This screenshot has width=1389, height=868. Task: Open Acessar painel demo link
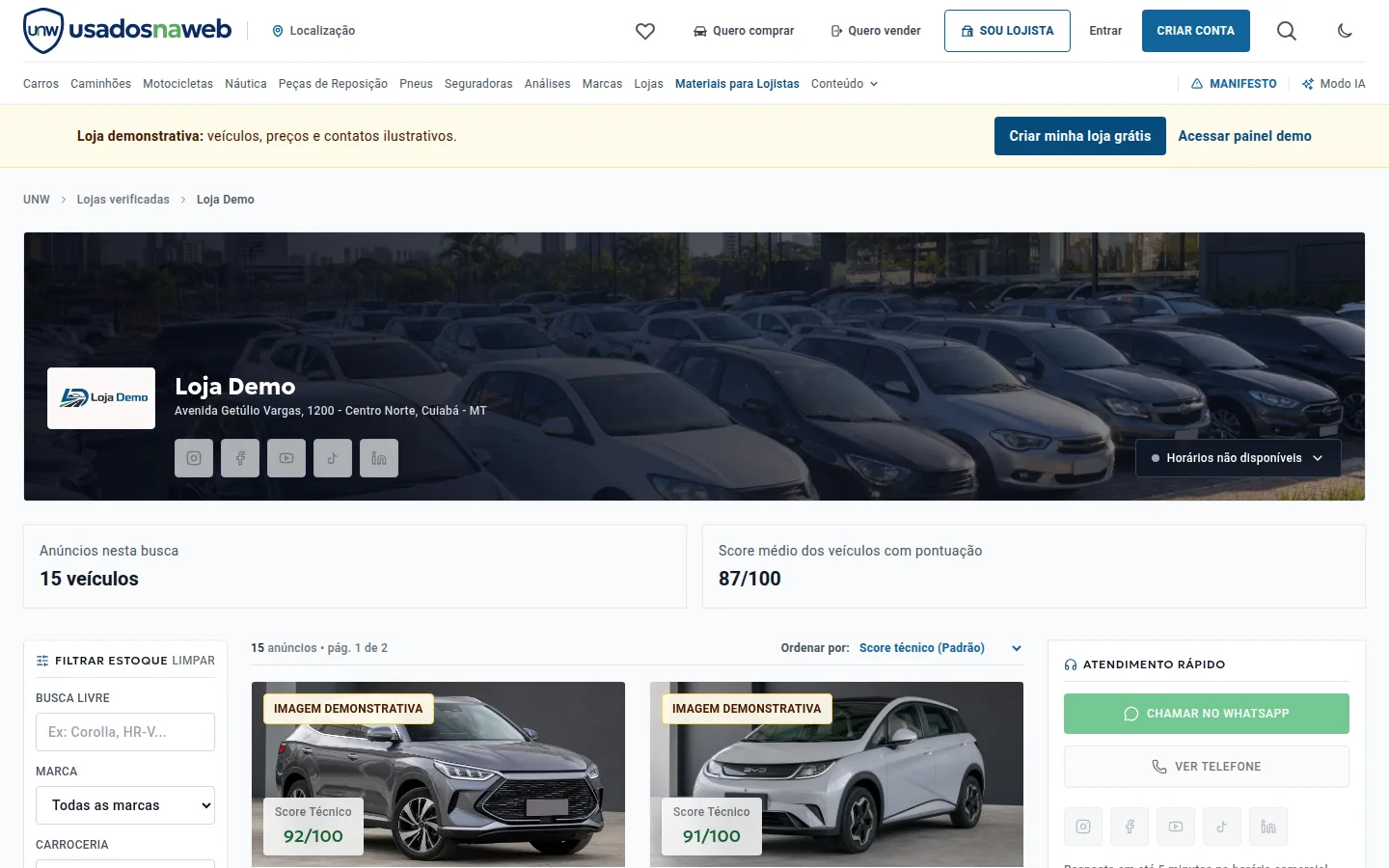1244,136
